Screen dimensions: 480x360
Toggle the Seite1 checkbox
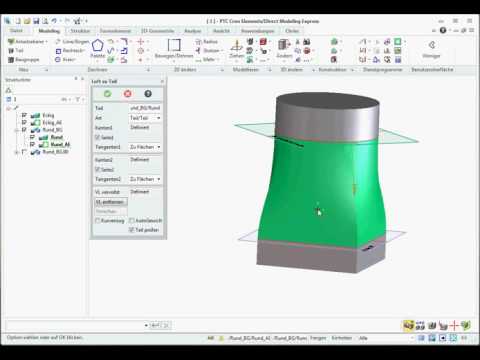pyautogui.click(x=98, y=137)
